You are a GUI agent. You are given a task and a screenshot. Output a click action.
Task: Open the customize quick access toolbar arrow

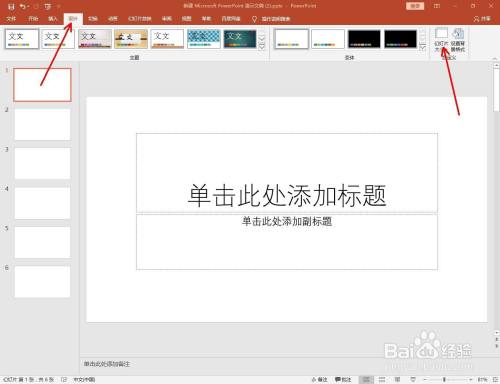pos(59,6)
